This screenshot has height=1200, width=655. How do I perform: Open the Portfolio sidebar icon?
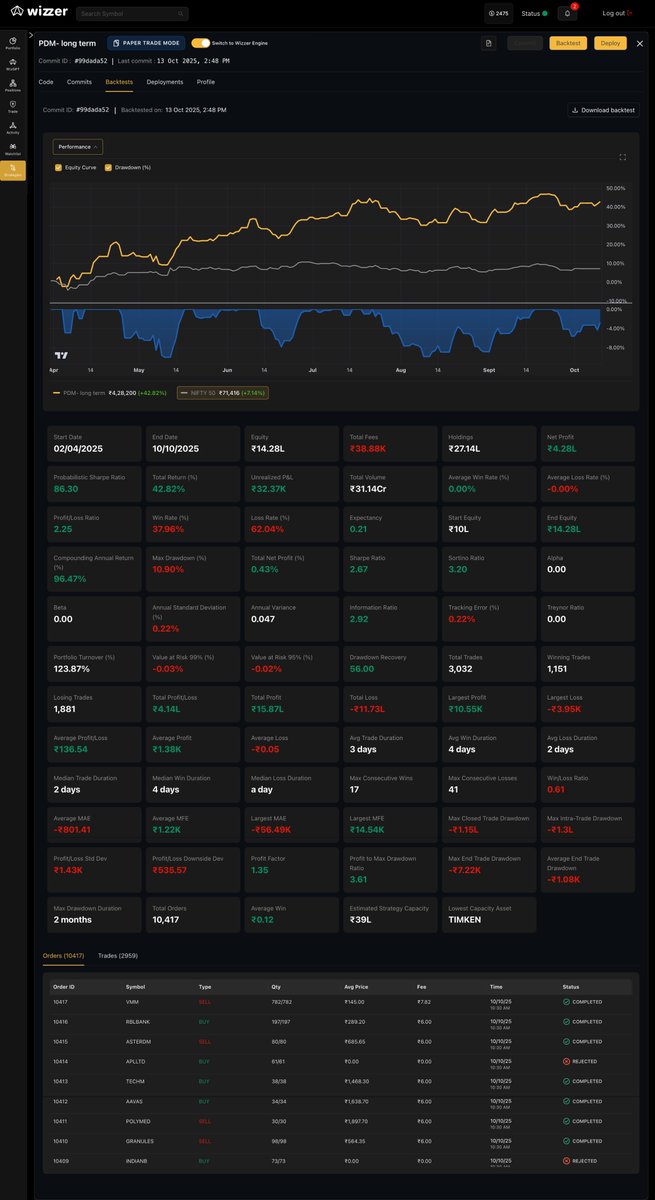pos(13,42)
